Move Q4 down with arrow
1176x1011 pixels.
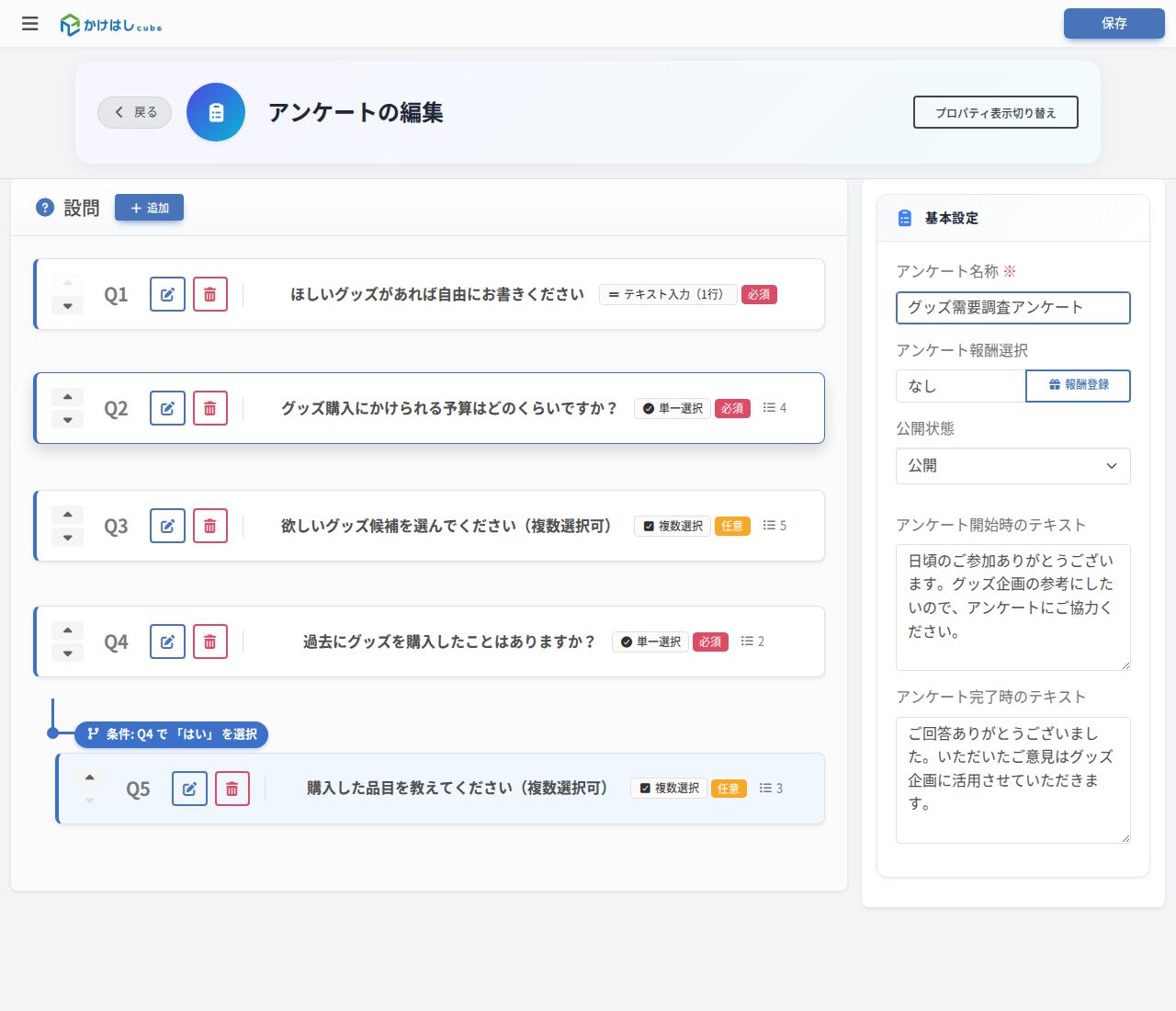point(67,653)
